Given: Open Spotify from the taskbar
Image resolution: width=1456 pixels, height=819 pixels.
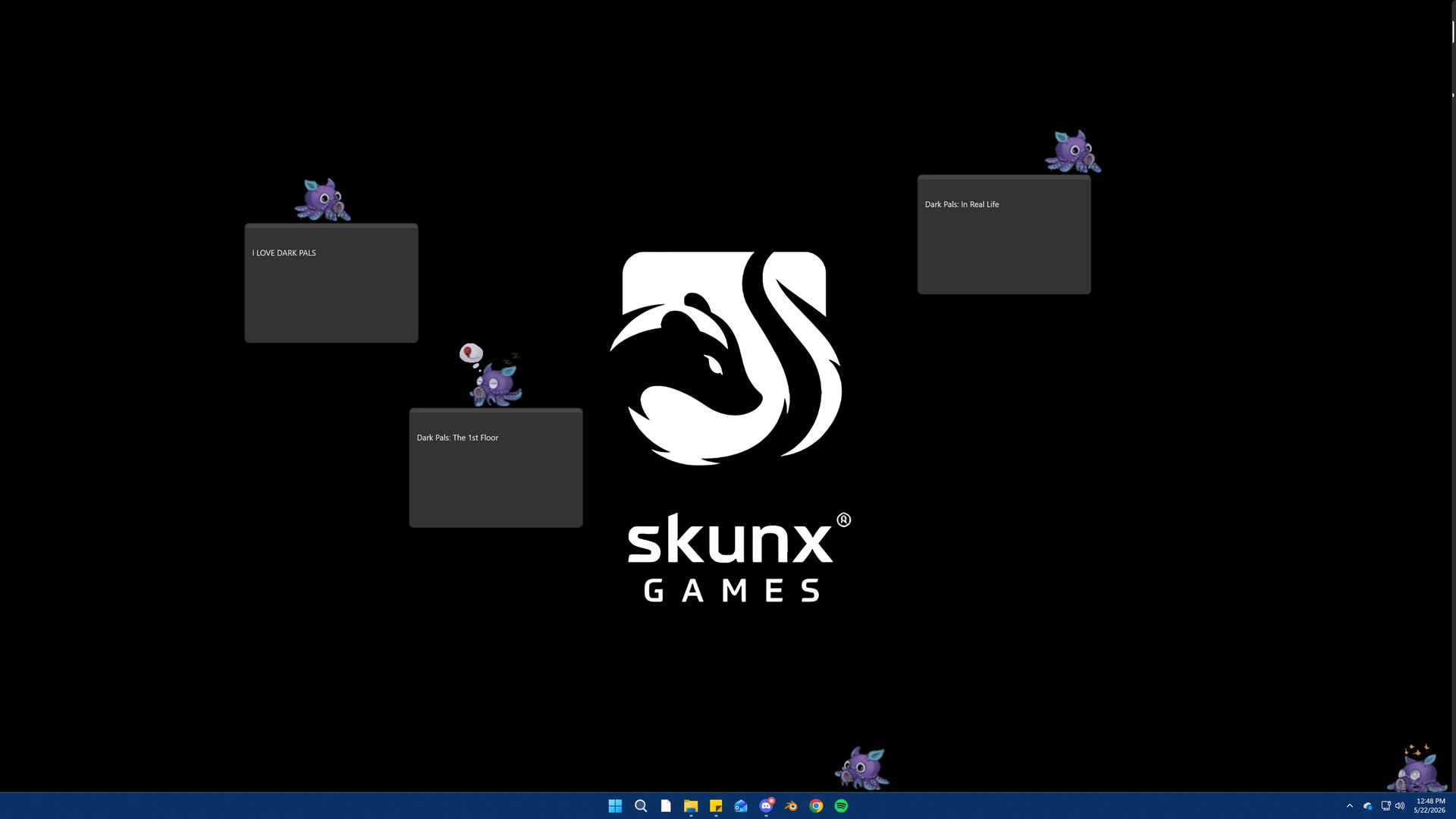Looking at the screenshot, I should (x=842, y=805).
